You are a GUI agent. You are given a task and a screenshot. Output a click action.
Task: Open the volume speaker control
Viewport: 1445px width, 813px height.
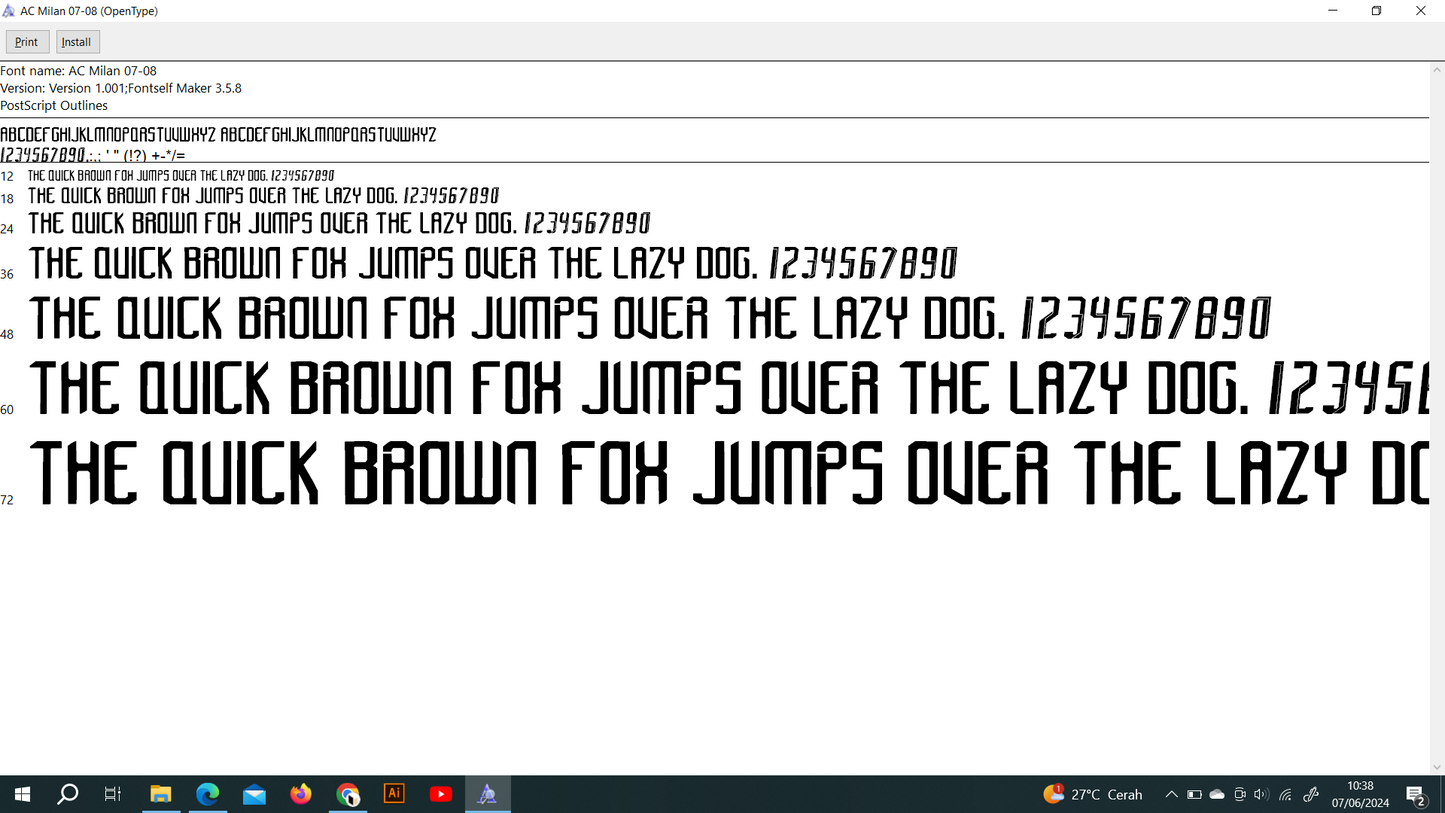1261,795
